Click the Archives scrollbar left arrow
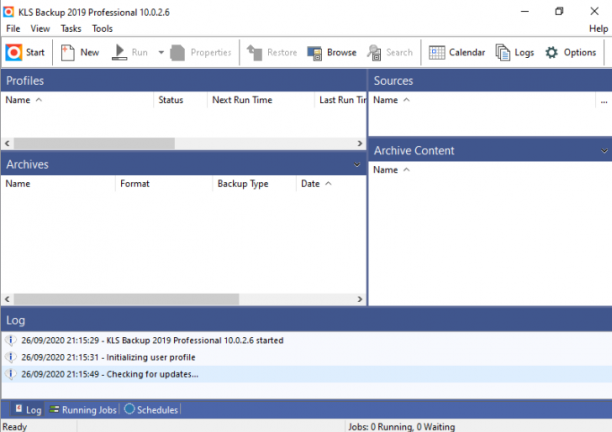612x432 pixels. pos(7,299)
